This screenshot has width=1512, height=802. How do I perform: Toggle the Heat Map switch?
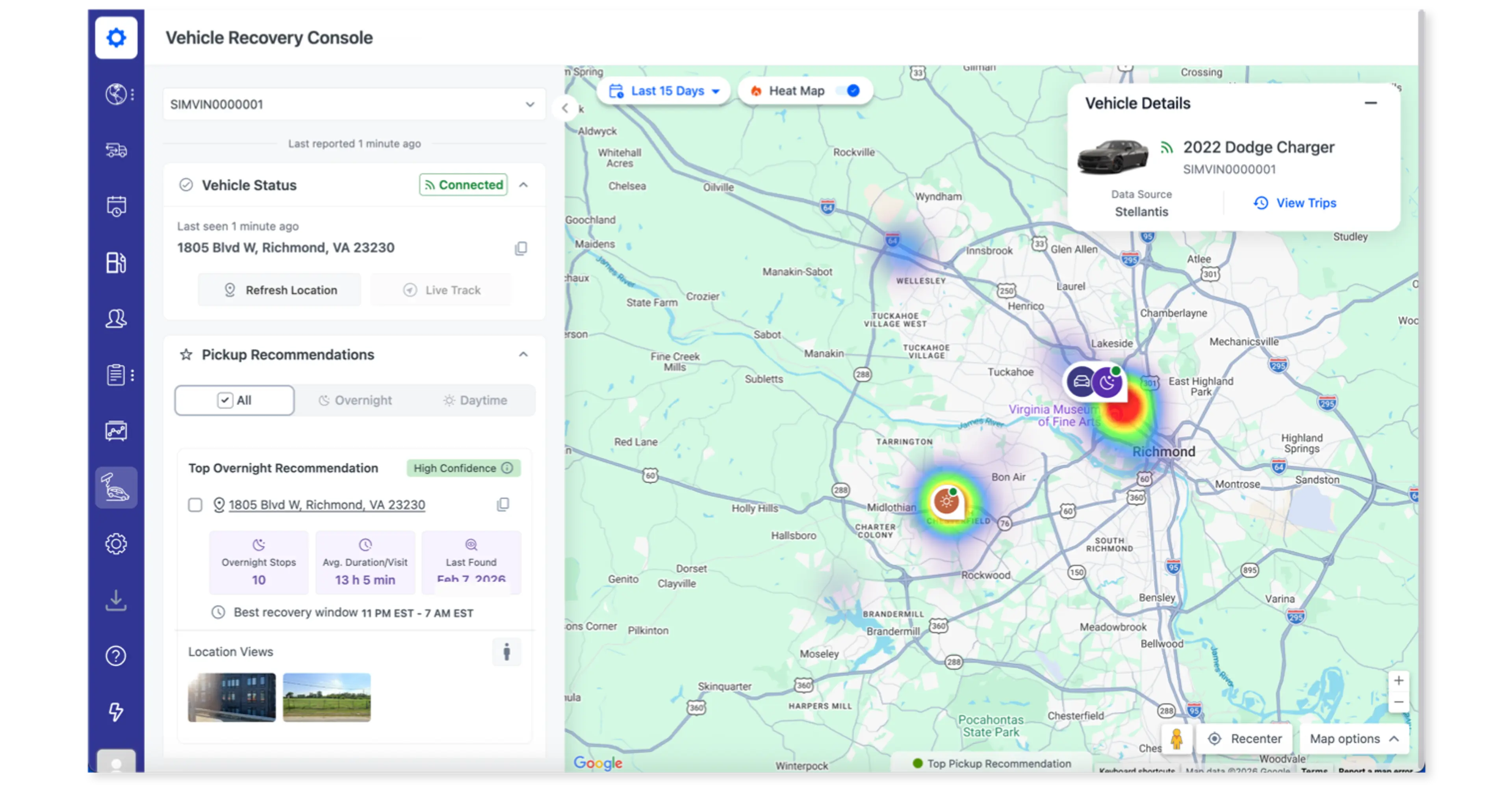[848, 91]
